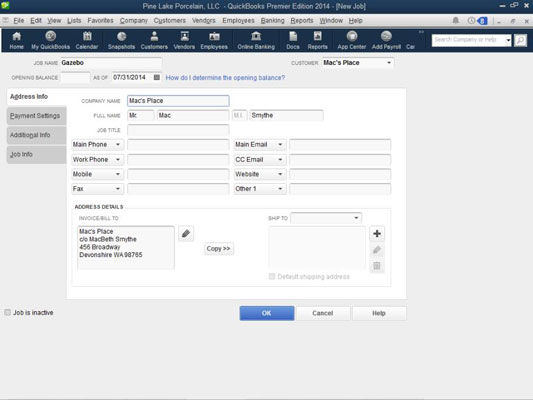Open the Website field type dropdown
The height and width of the screenshot is (400, 533).
(280, 174)
